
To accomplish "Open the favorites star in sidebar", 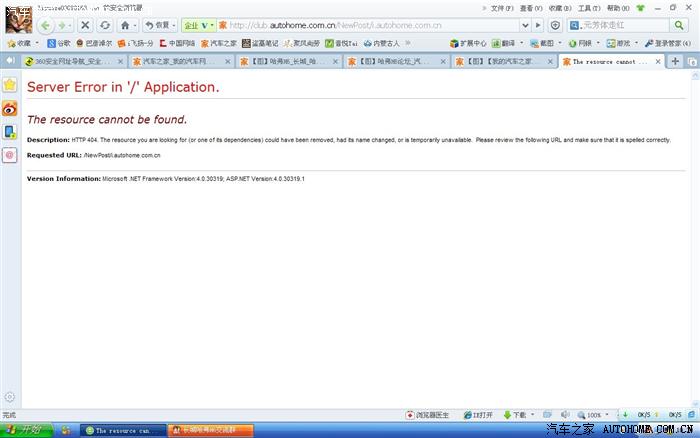I will [10, 86].
